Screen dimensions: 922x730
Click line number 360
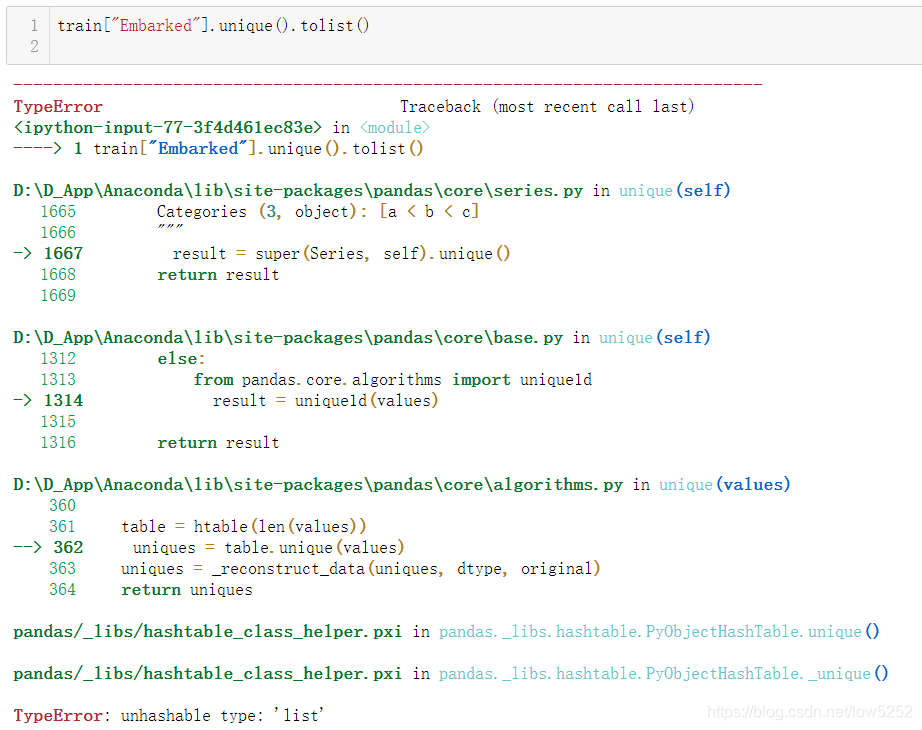(62, 506)
